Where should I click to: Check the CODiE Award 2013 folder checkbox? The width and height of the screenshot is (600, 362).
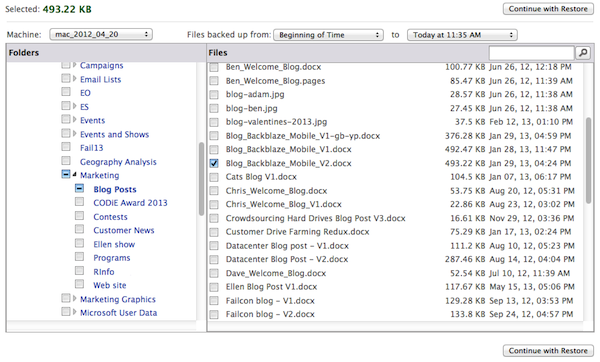click(x=79, y=202)
